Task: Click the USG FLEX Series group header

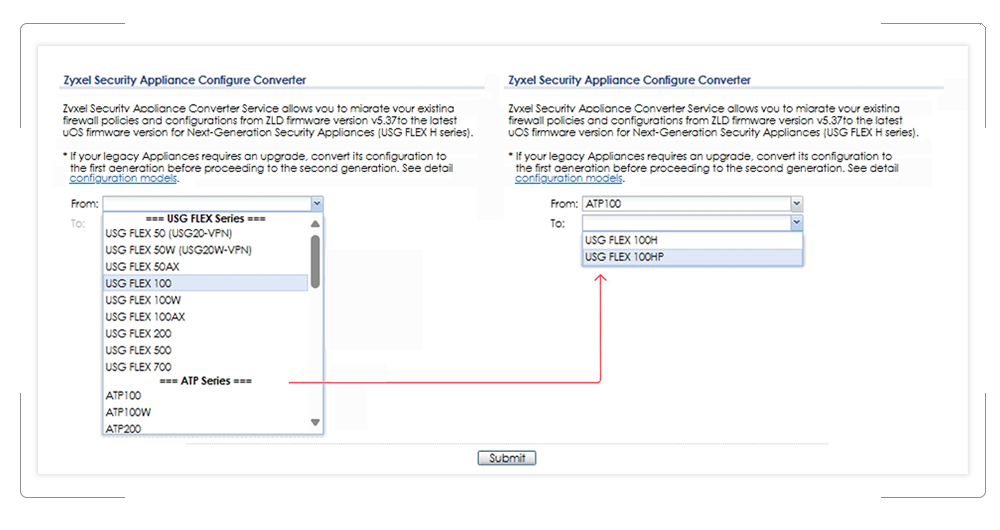Action: point(205,219)
